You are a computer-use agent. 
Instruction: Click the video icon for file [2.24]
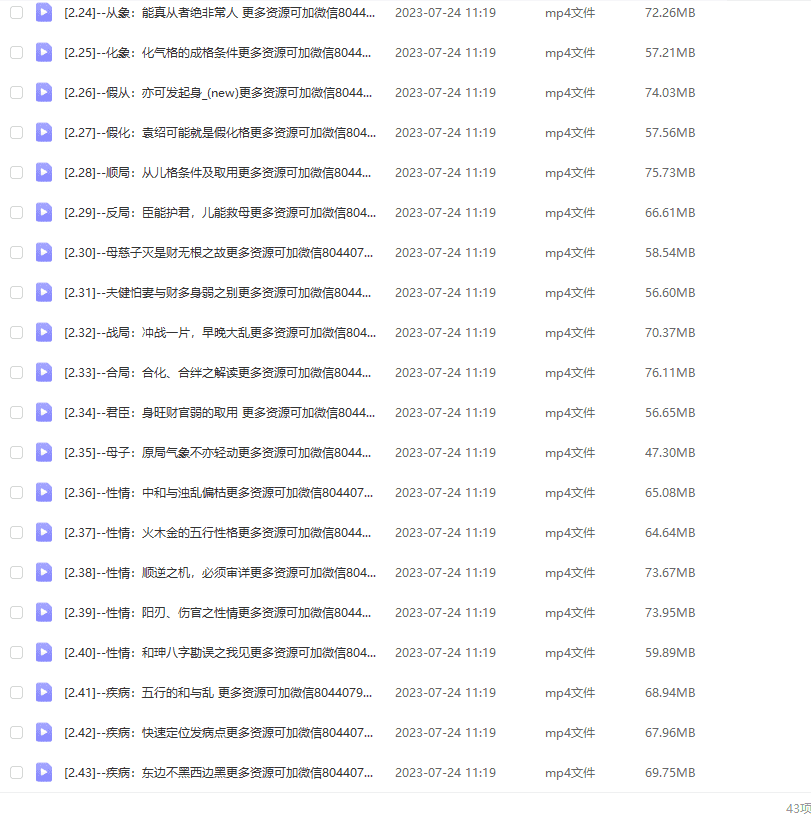click(44, 12)
